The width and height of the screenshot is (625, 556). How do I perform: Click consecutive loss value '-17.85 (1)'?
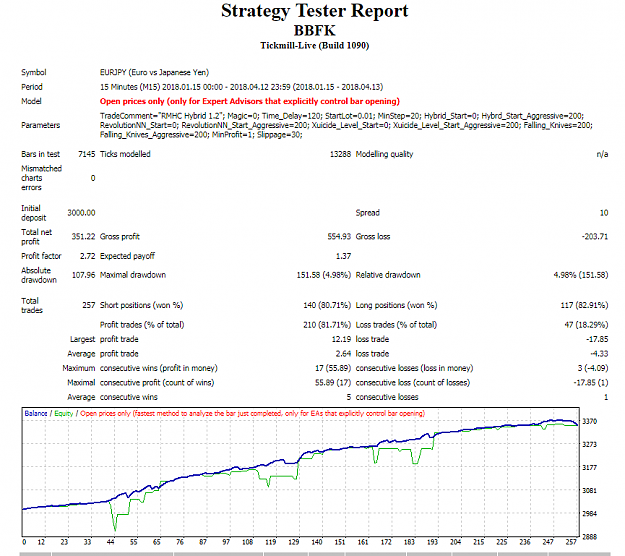click(x=591, y=383)
